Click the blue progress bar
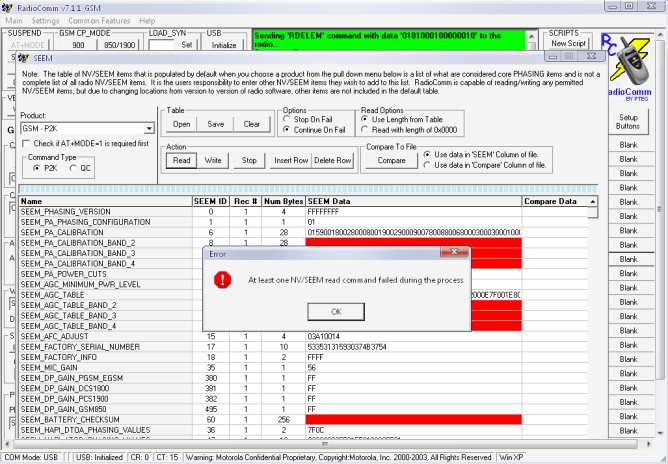 click(308, 189)
